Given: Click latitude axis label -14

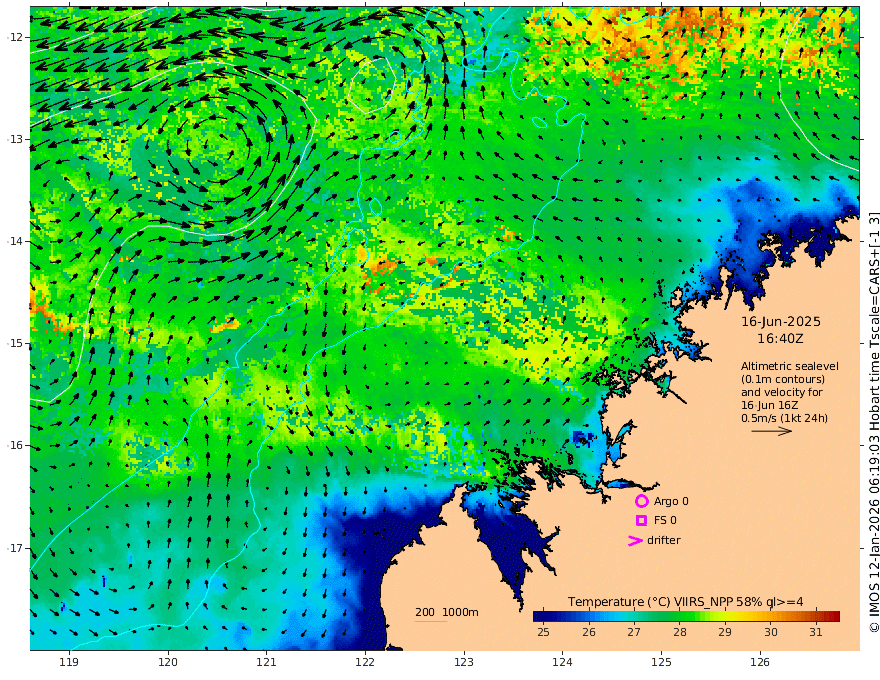Looking at the screenshot, I should [x=15, y=241].
